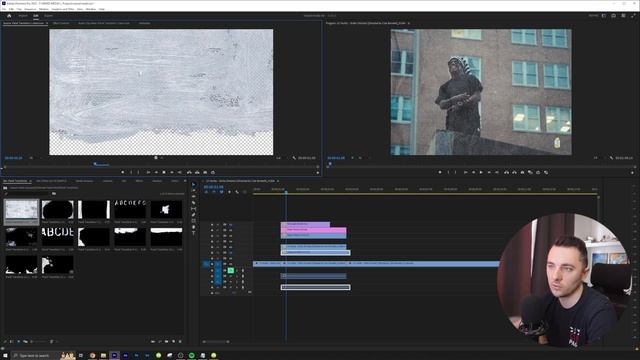Toggle the green active Mute track button
640x360 pixels.
click(231, 270)
